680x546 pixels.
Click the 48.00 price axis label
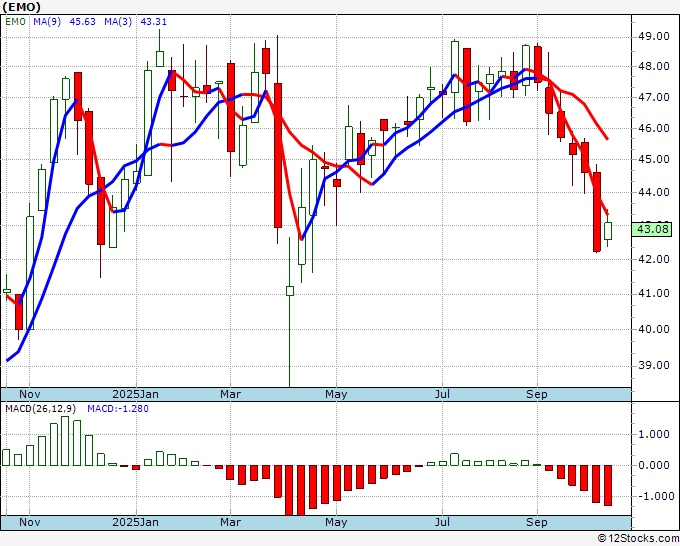tap(653, 67)
